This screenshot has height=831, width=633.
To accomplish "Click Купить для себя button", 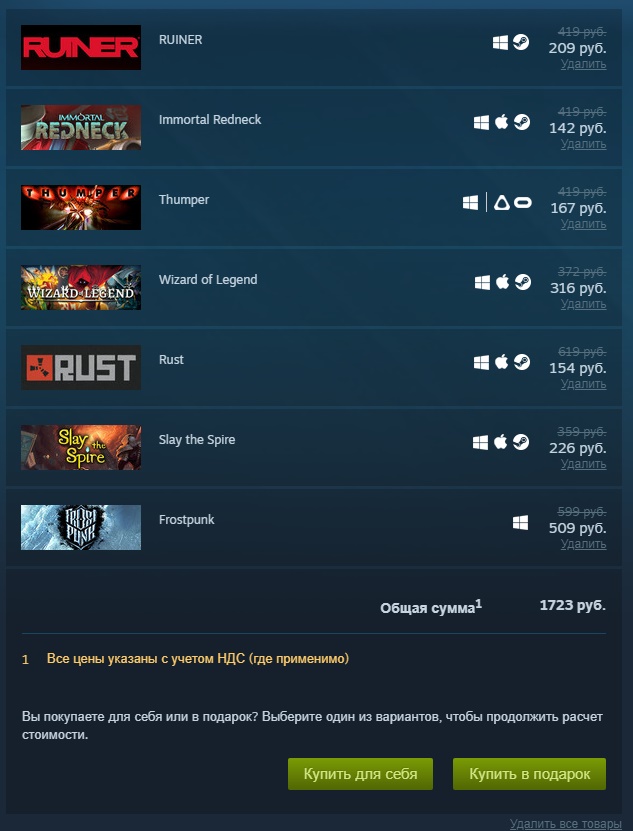I will 361,774.
